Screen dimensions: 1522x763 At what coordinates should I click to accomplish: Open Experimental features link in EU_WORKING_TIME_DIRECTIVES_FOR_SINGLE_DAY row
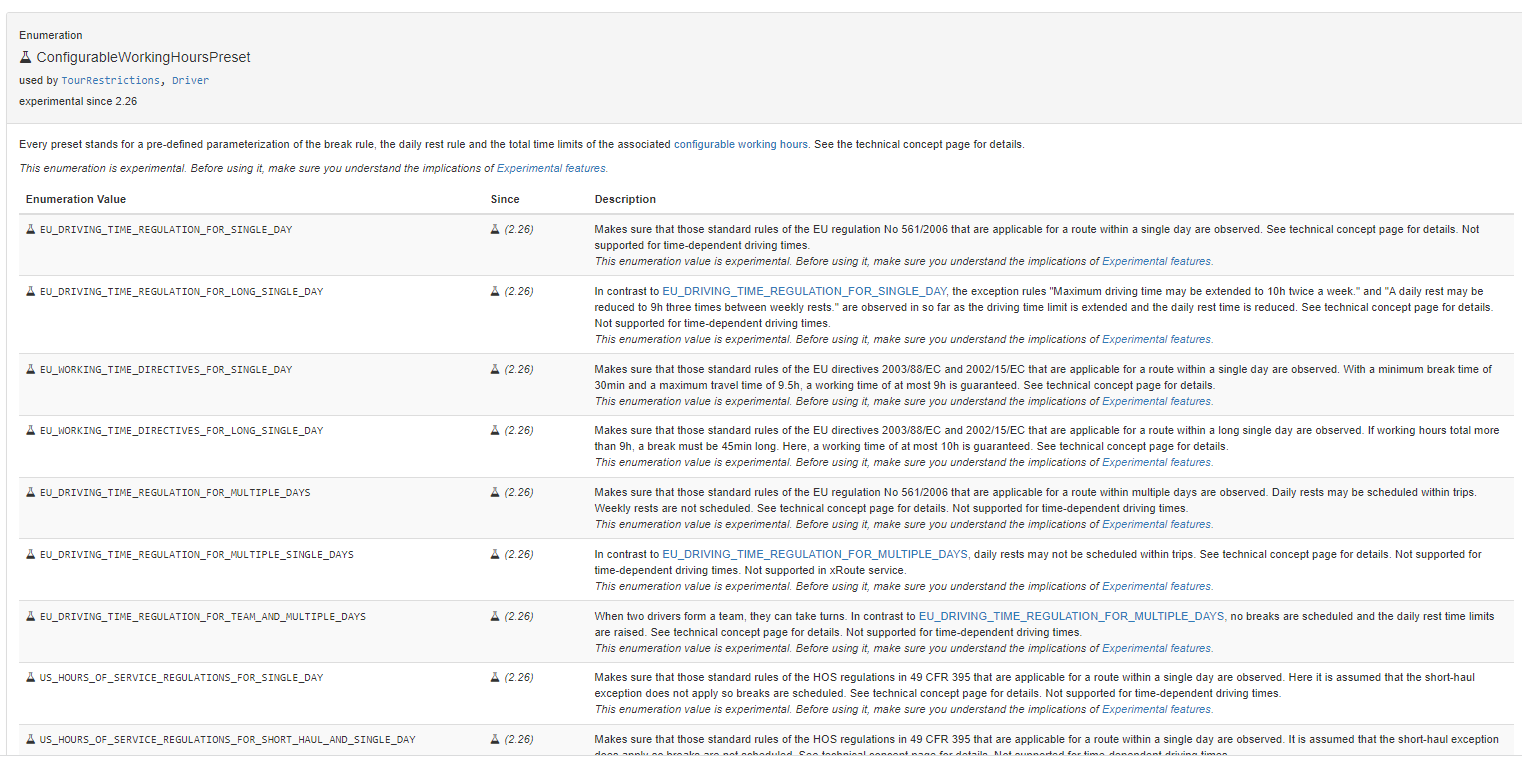tap(1156, 402)
